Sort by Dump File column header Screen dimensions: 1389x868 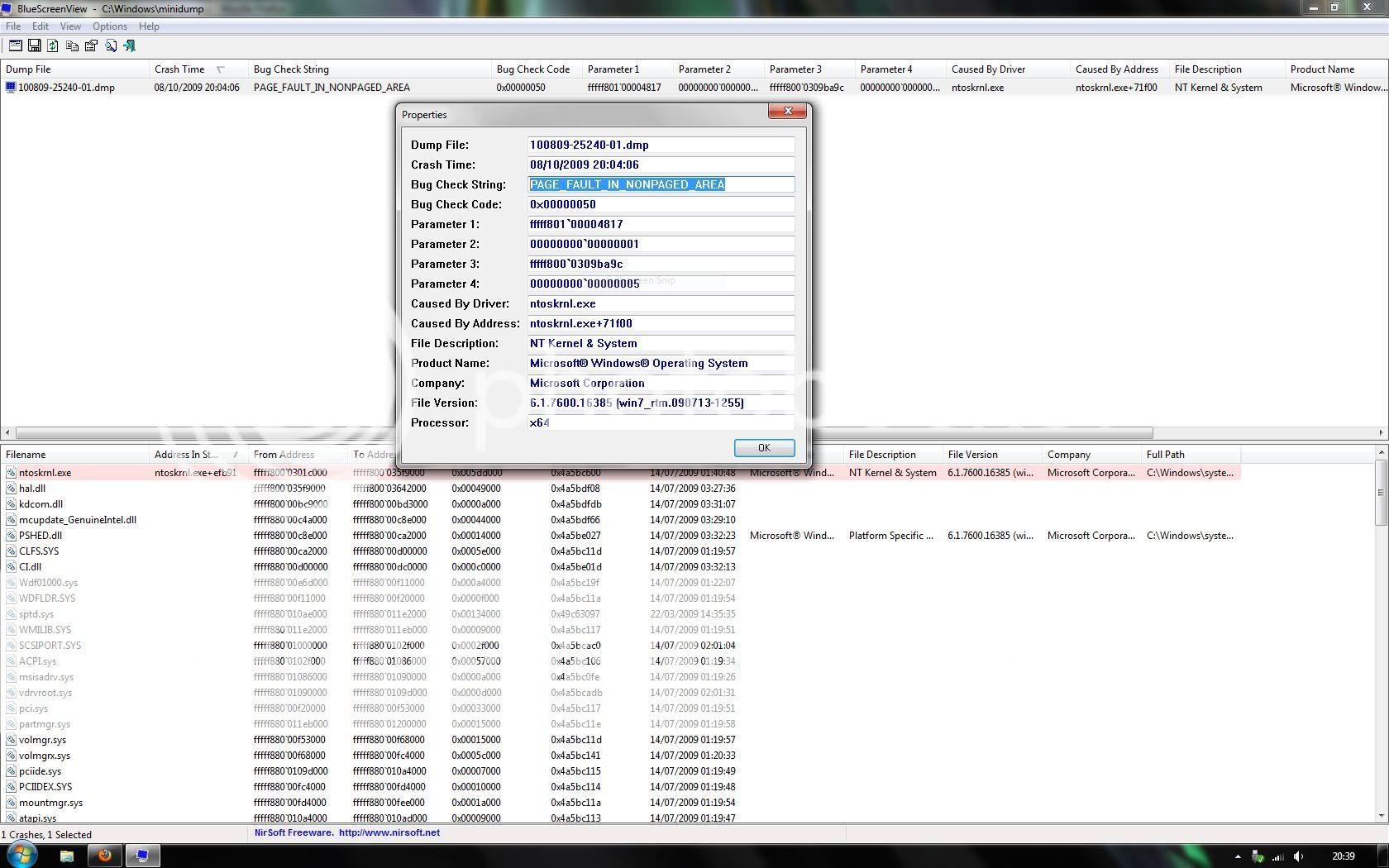[x=74, y=69]
